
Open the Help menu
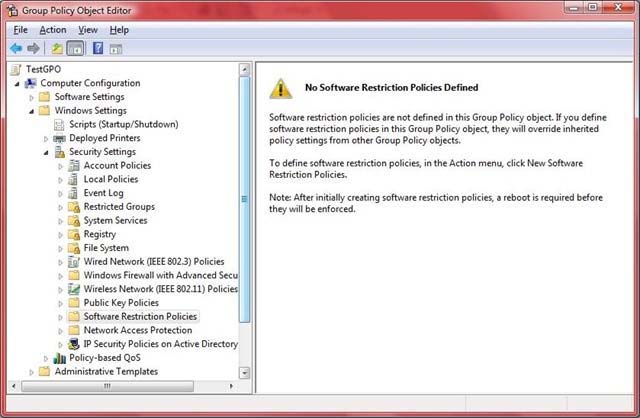[119, 30]
